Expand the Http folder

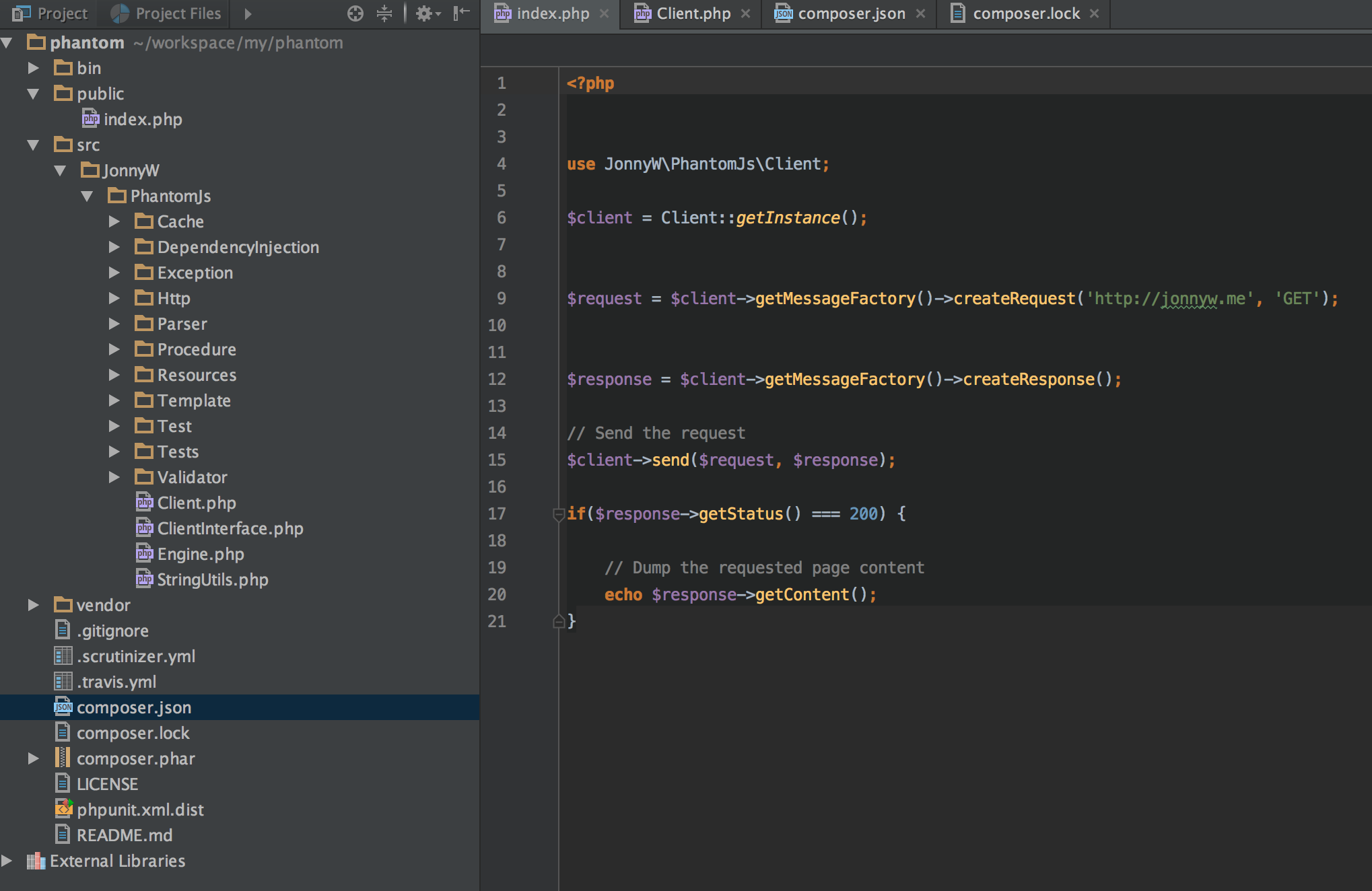coord(114,298)
